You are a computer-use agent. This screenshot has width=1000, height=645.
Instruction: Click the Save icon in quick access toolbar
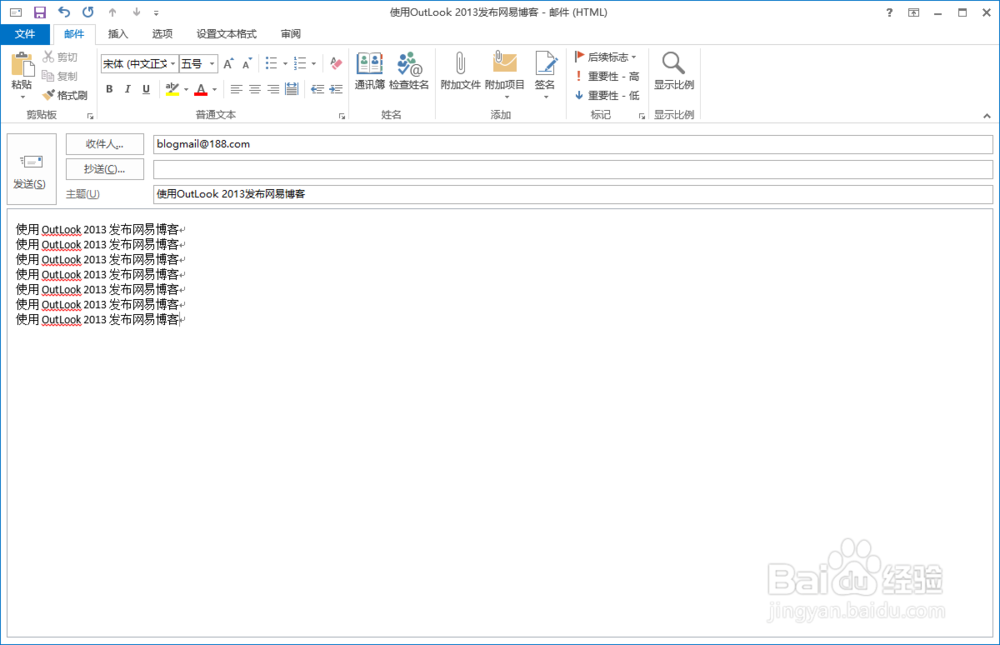click(40, 12)
